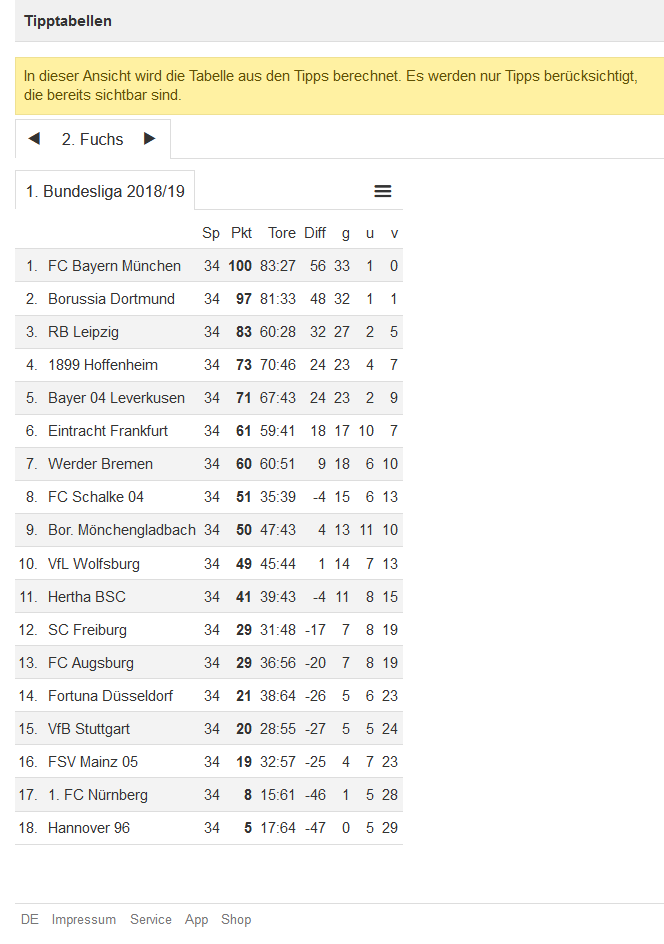The image size is (664, 944).
Task: Open the Impressum footer link
Action: tap(84, 919)
